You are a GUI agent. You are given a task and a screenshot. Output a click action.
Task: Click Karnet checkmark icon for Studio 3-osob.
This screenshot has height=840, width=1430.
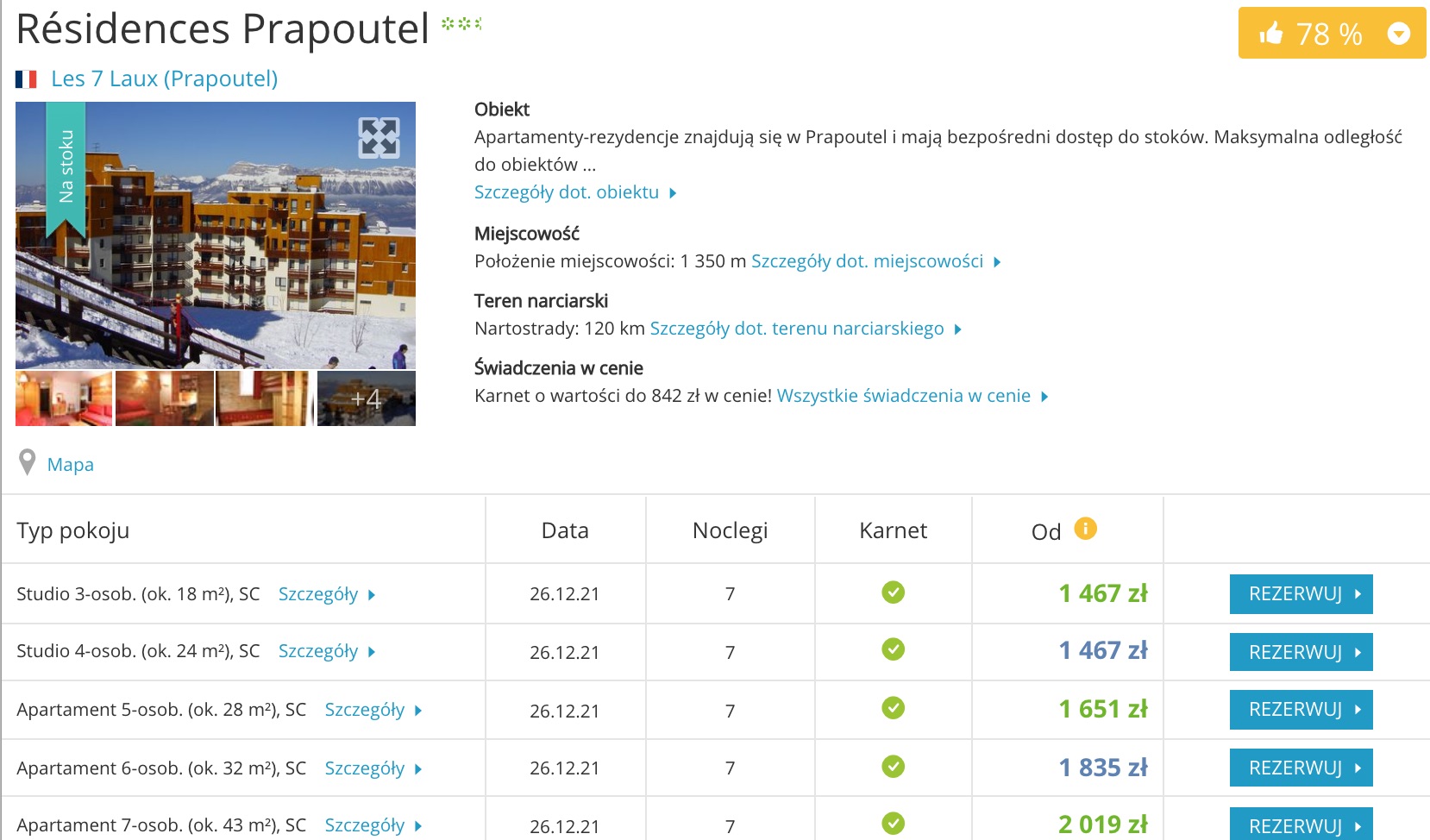tap(894, 592)
